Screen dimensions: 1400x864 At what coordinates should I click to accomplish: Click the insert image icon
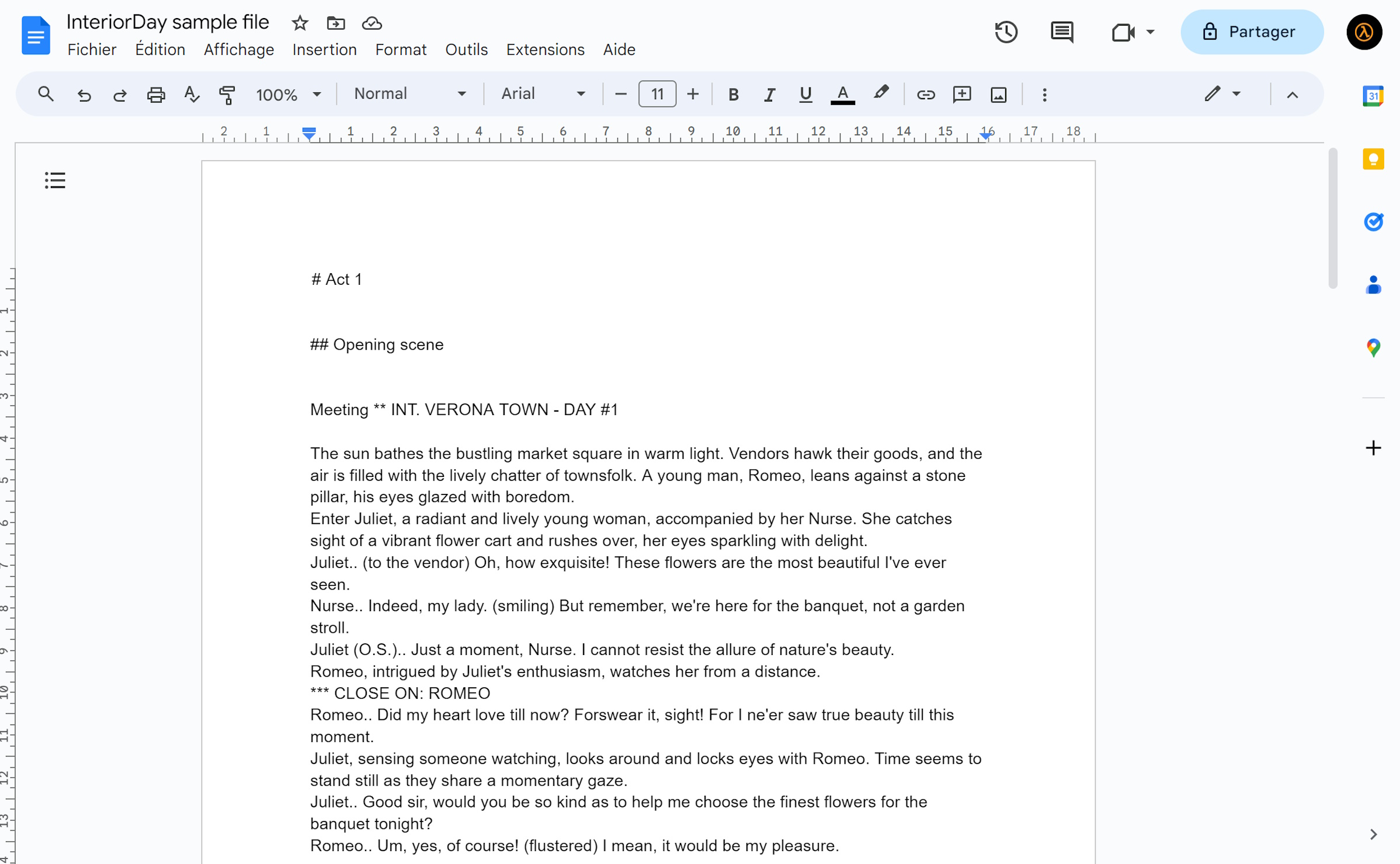pos(998,94)
